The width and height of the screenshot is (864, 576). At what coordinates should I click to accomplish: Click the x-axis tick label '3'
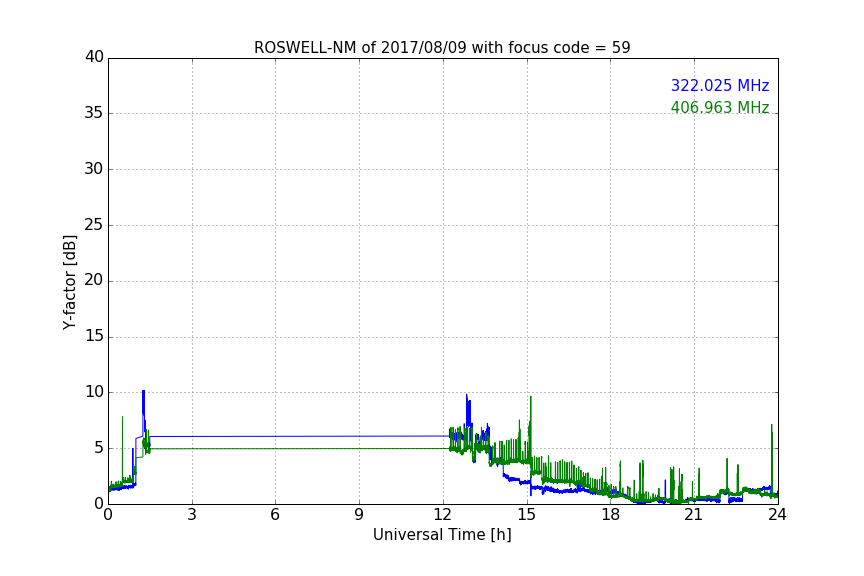(x=192, y=515)
